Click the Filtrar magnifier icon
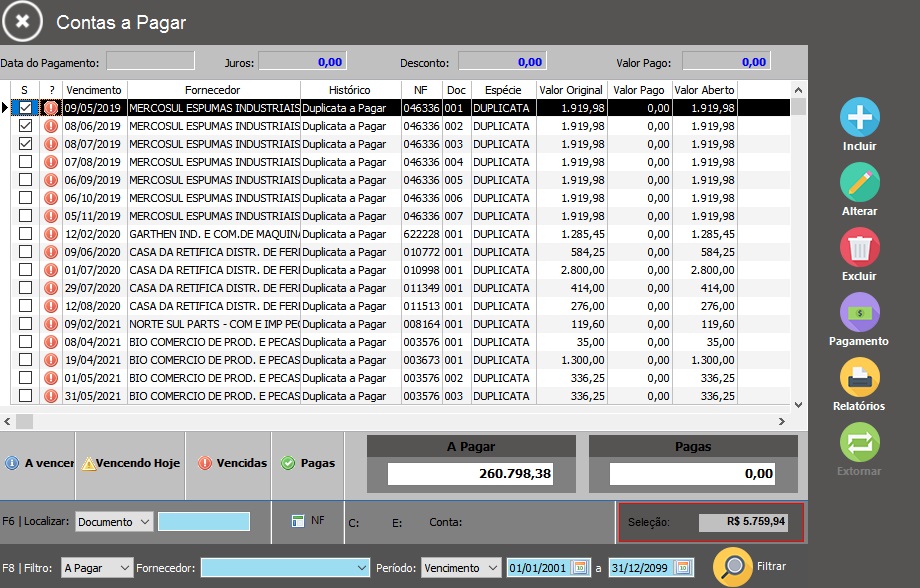Screen dimensions: 920x588 [733, 567]
